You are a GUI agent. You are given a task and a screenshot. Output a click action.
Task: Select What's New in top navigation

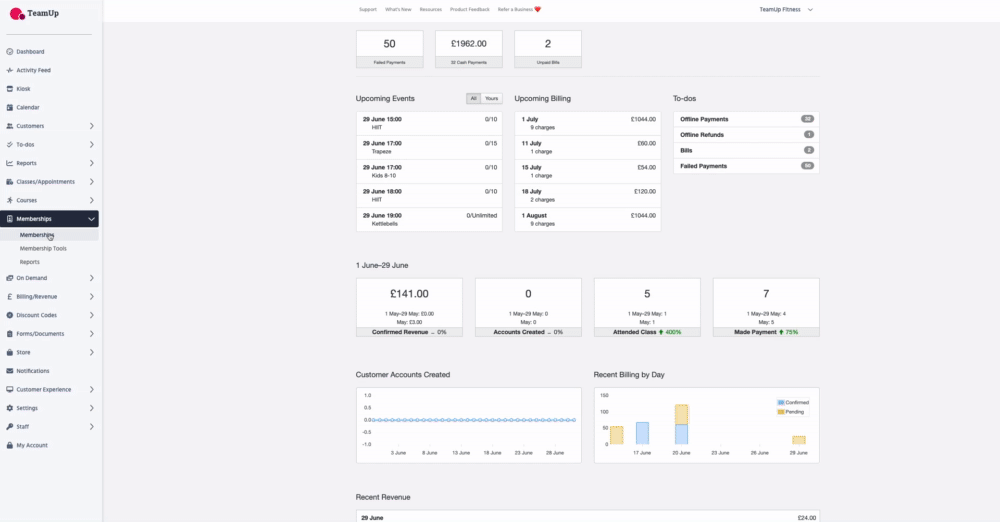[x=398, y=9]
